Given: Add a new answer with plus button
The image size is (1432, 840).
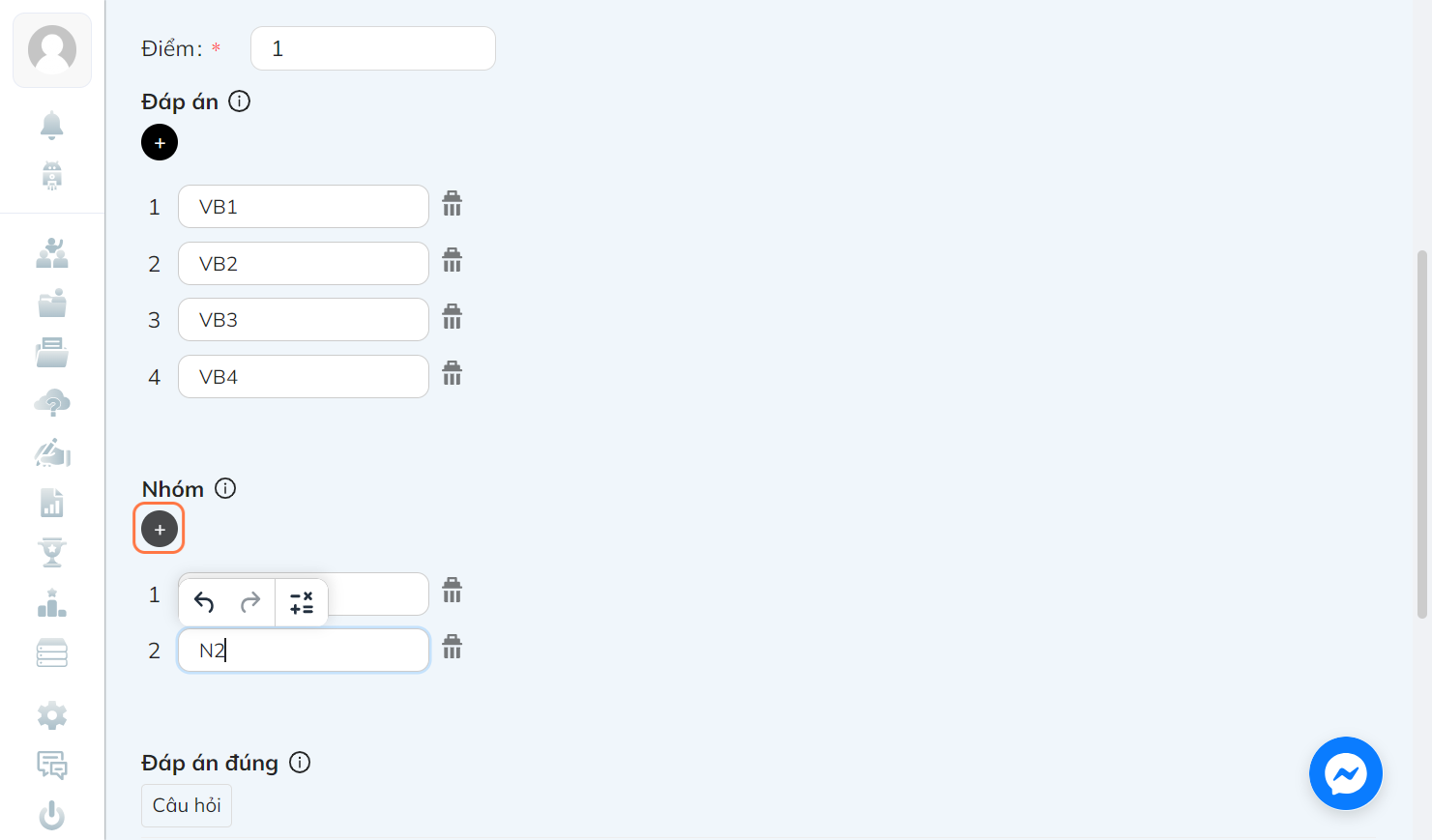Looking at the screenshot, I should click(160, 142).
